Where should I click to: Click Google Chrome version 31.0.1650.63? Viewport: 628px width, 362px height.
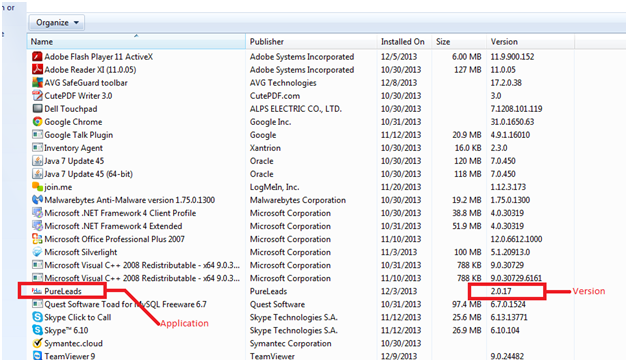point(512,122)
